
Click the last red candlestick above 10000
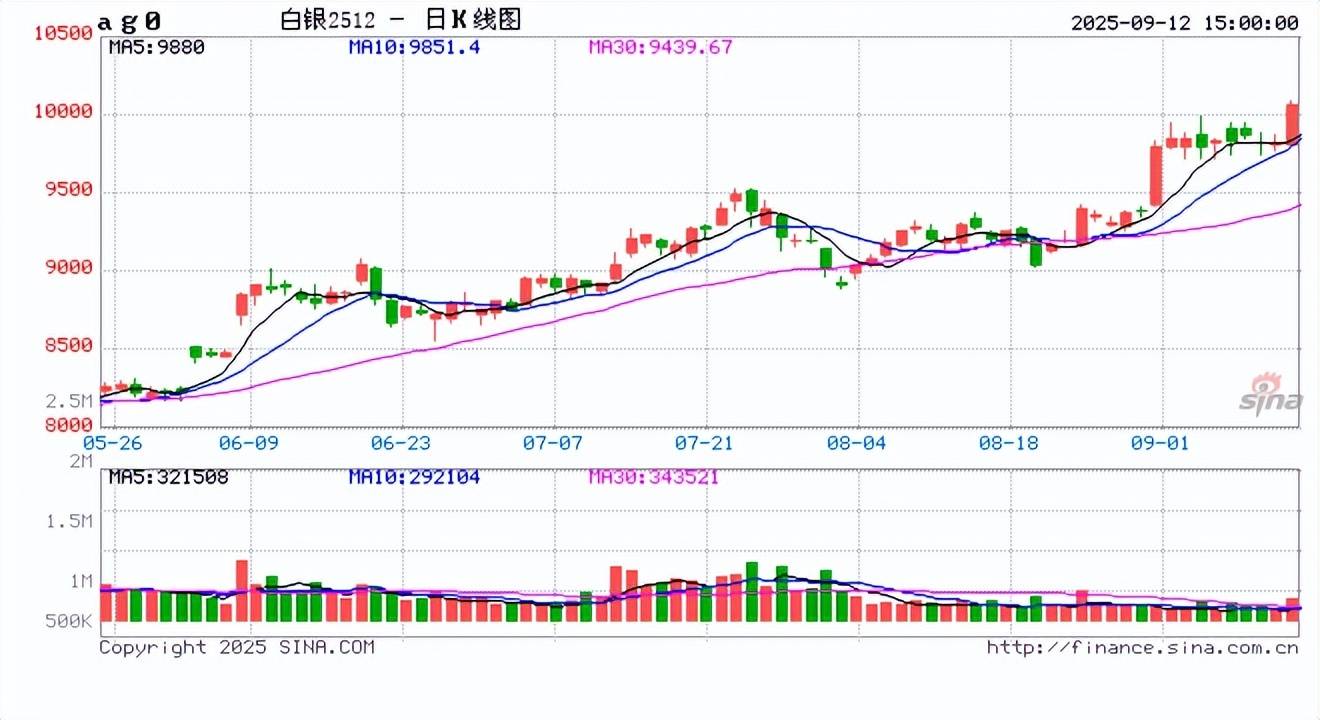point(1292,120)
